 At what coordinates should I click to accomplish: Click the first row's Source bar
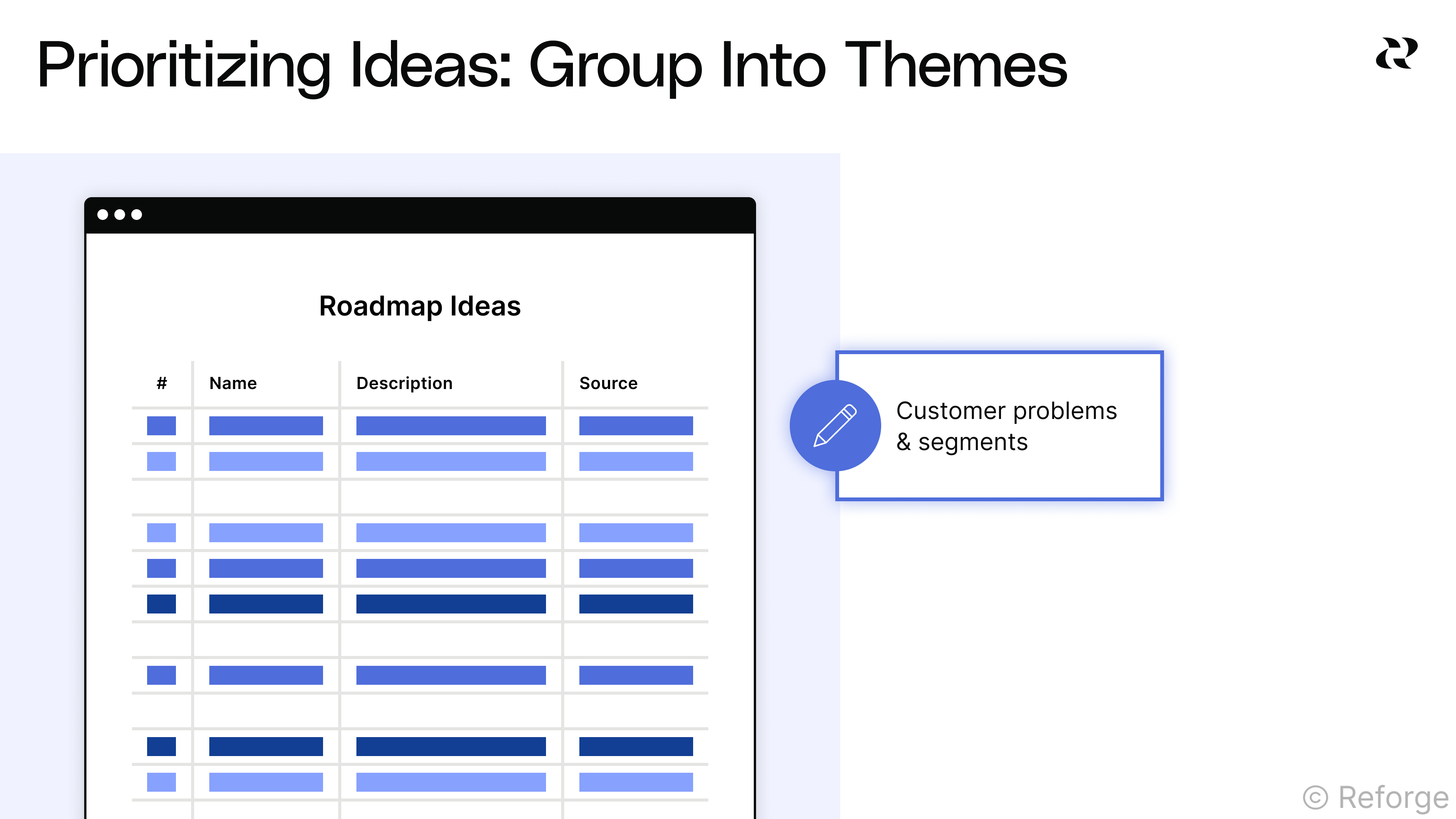pyautogui.click(x=636, y=425)
